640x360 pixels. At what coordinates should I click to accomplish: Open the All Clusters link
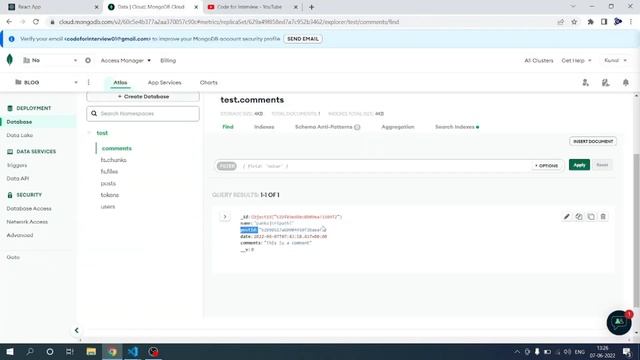point(539,60)
